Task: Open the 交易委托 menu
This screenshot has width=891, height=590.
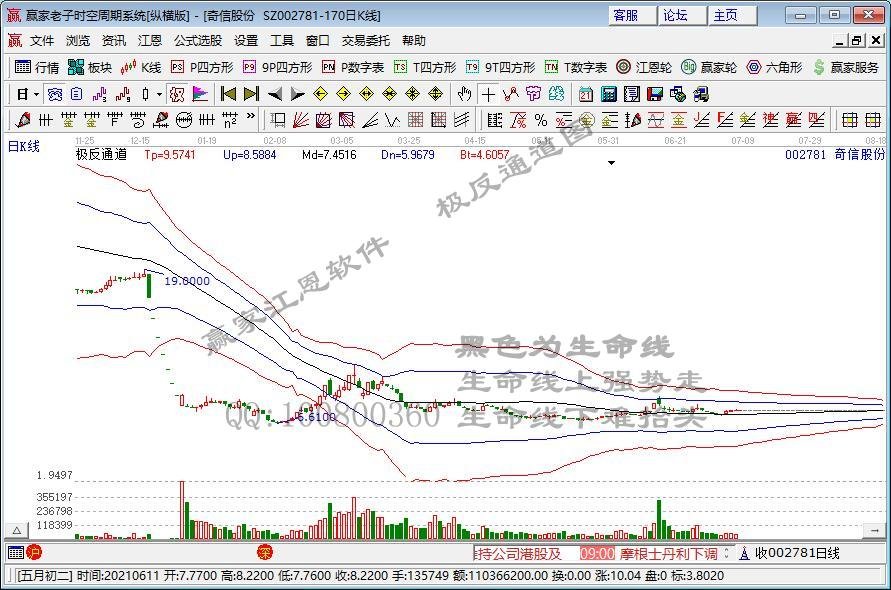Action: point(365,41)
